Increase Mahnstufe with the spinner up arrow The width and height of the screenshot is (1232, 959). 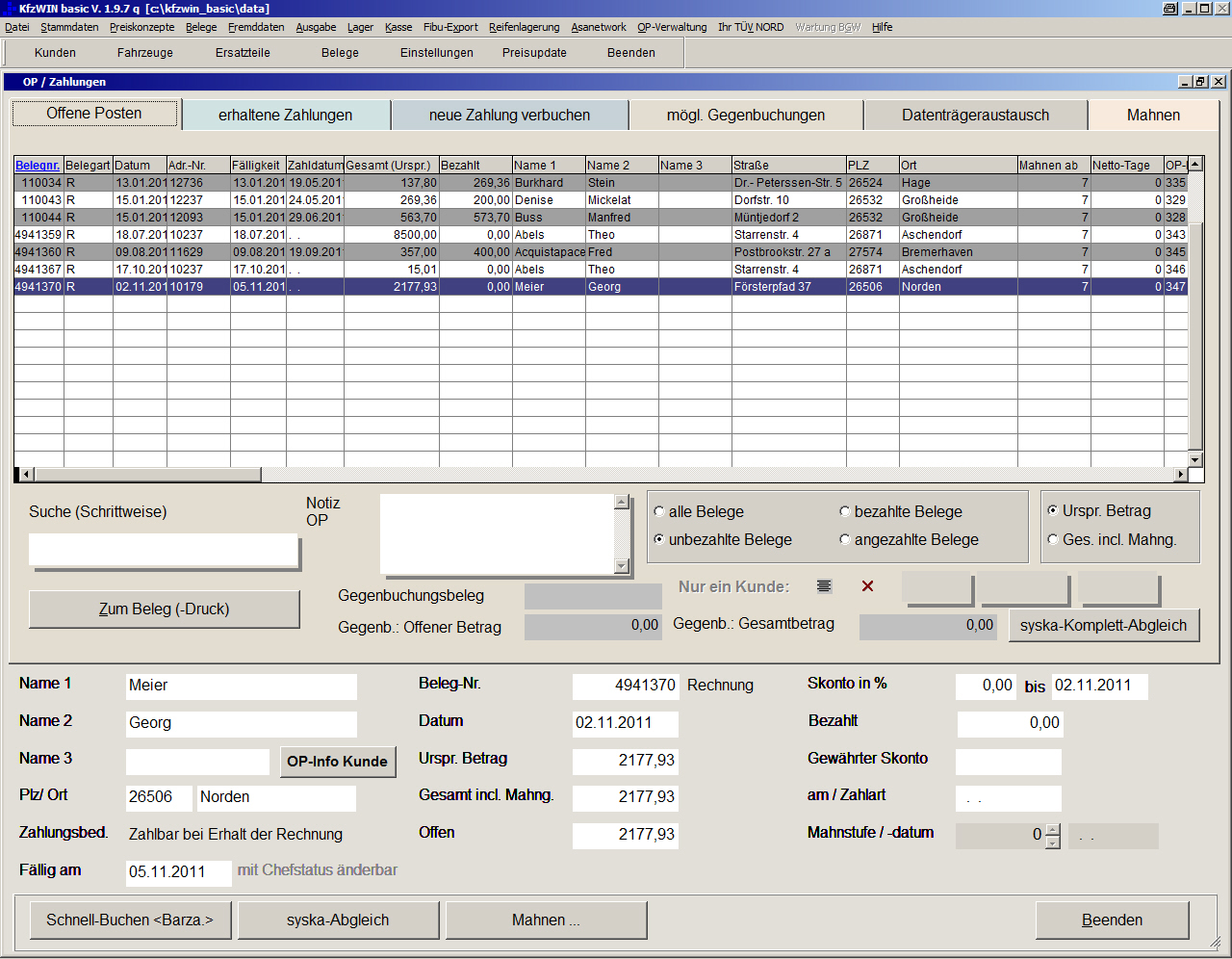click(1053, 829)
